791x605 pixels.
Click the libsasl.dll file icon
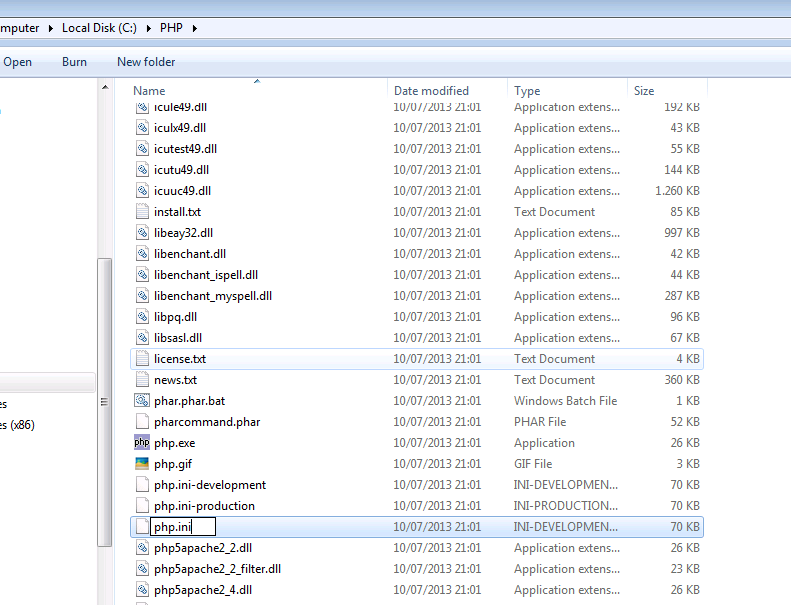pos(142,338)
